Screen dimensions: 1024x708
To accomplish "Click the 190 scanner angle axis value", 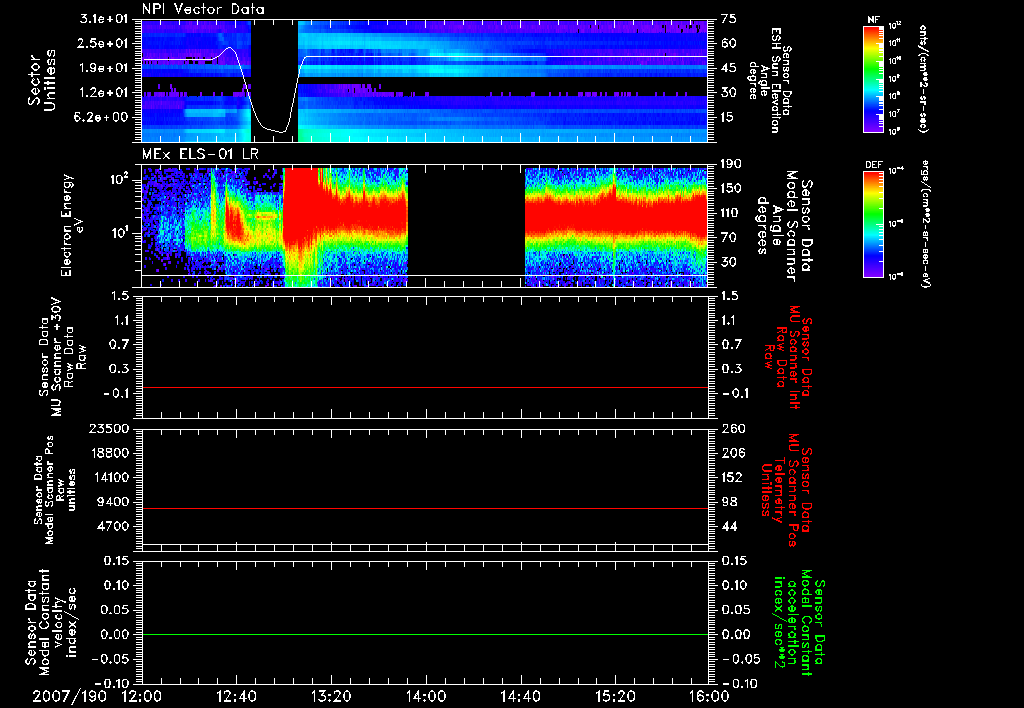I will 731,164.
